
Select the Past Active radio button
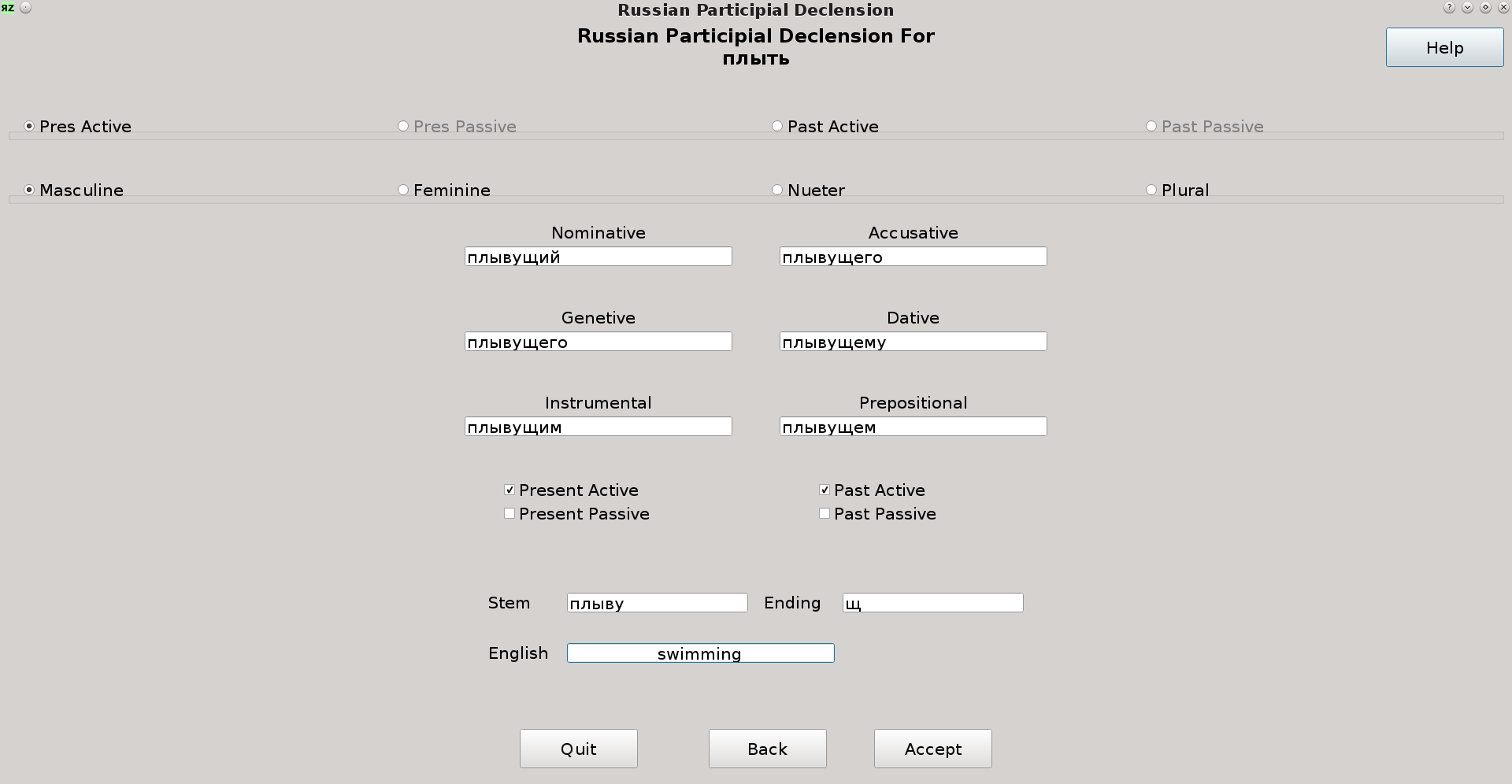coord(777,127)
